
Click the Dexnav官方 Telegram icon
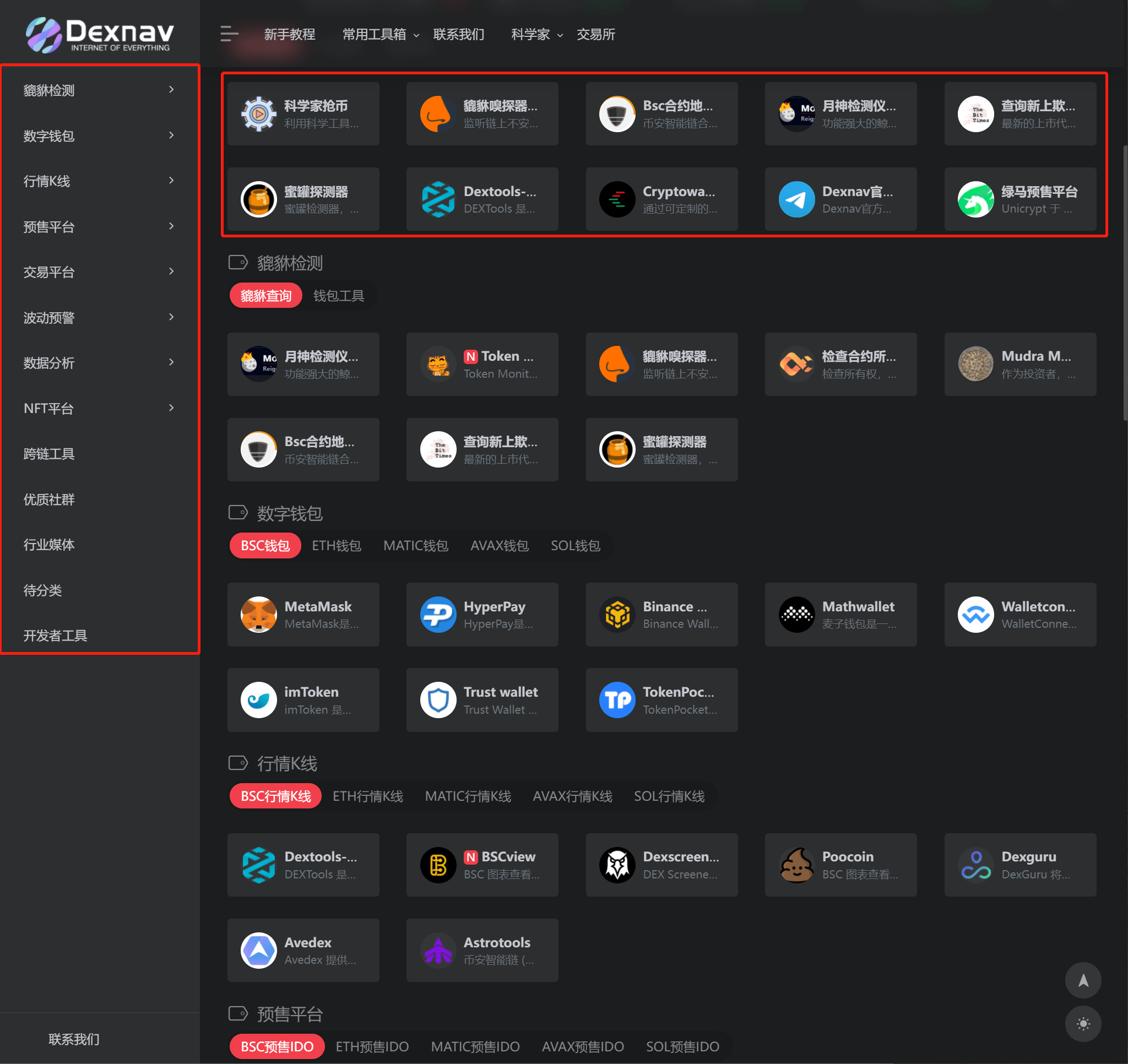[x=796, y=199]
